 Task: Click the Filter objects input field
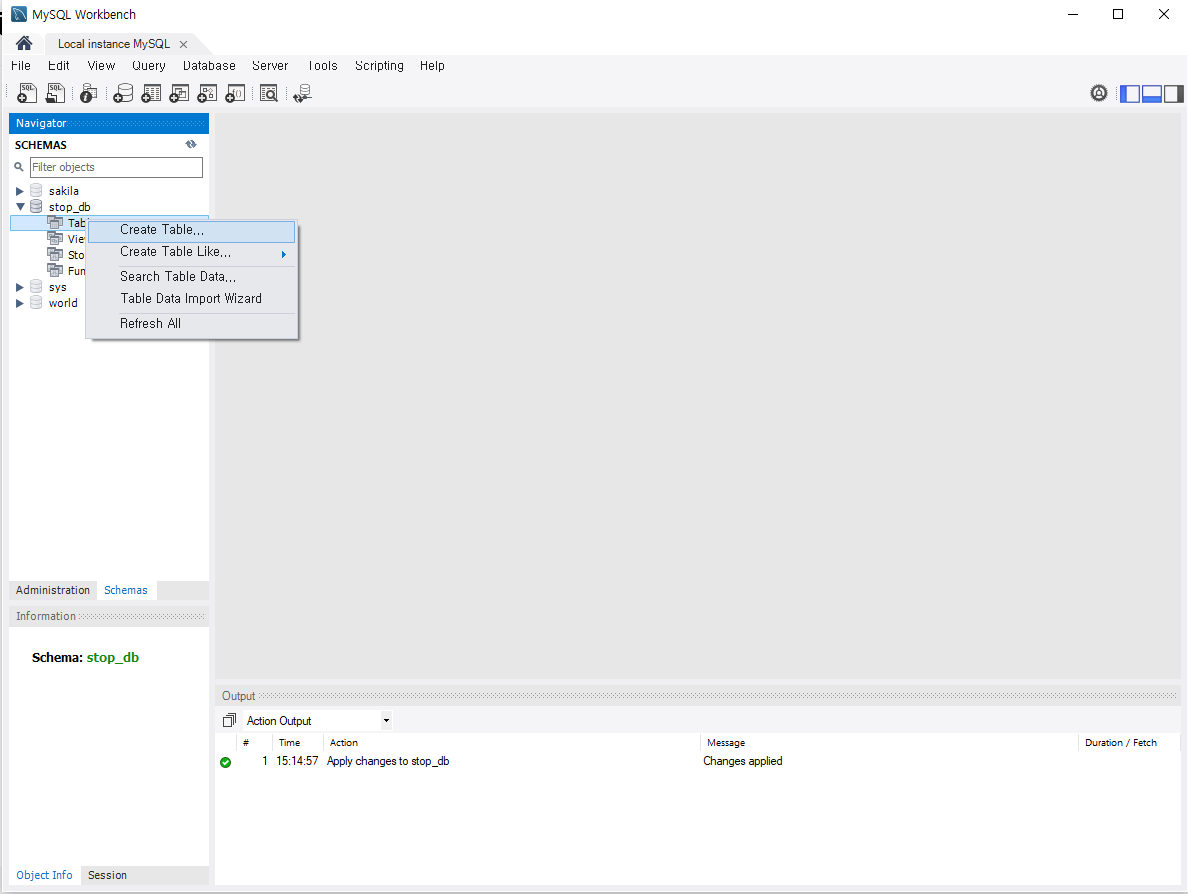click(x=116, y=167)
